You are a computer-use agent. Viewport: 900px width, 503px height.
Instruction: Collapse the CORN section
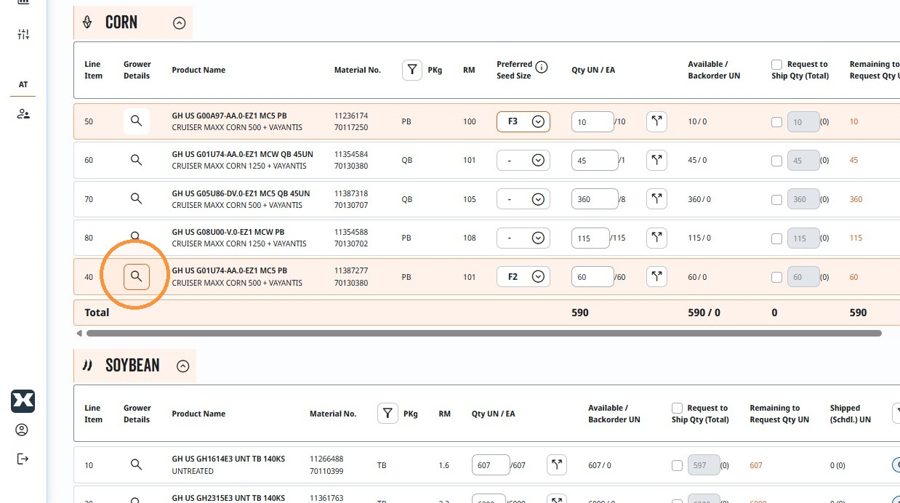(179, 23)
